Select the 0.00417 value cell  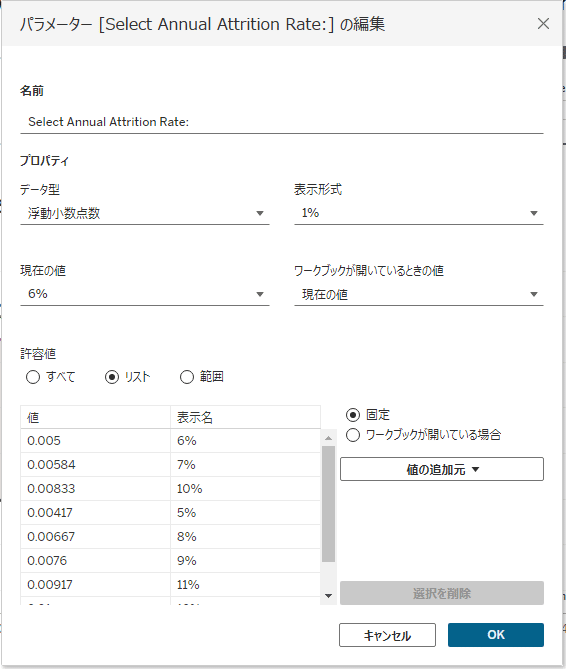coord(96,512)
